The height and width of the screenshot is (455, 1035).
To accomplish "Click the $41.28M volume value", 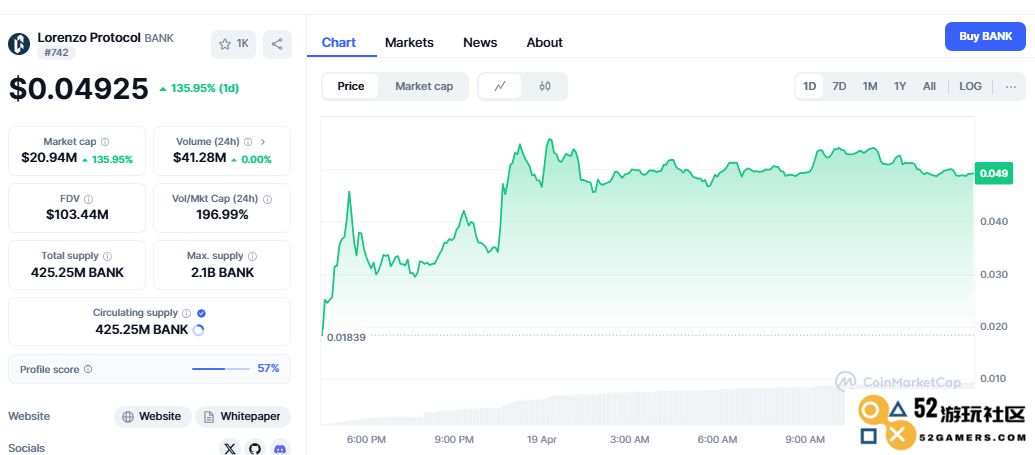I will pos(199,158).
